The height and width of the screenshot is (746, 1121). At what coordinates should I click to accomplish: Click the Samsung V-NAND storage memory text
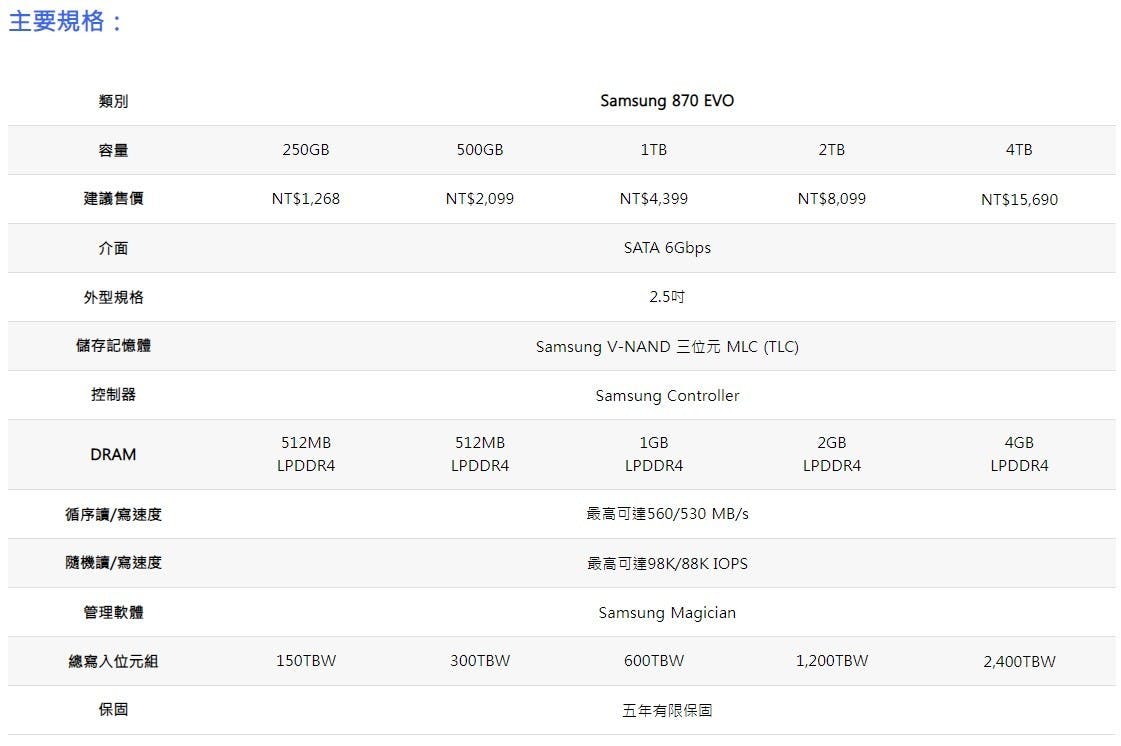click(667, 347)
